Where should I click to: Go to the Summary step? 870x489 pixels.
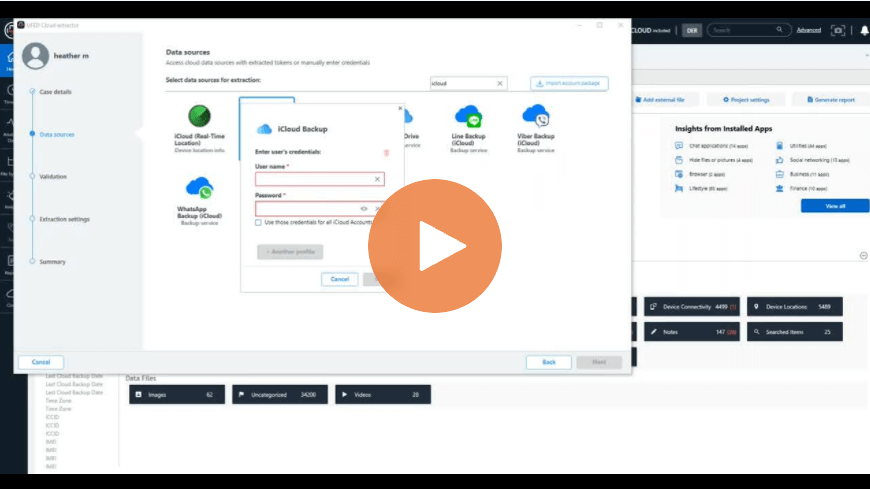pos(52,262)
